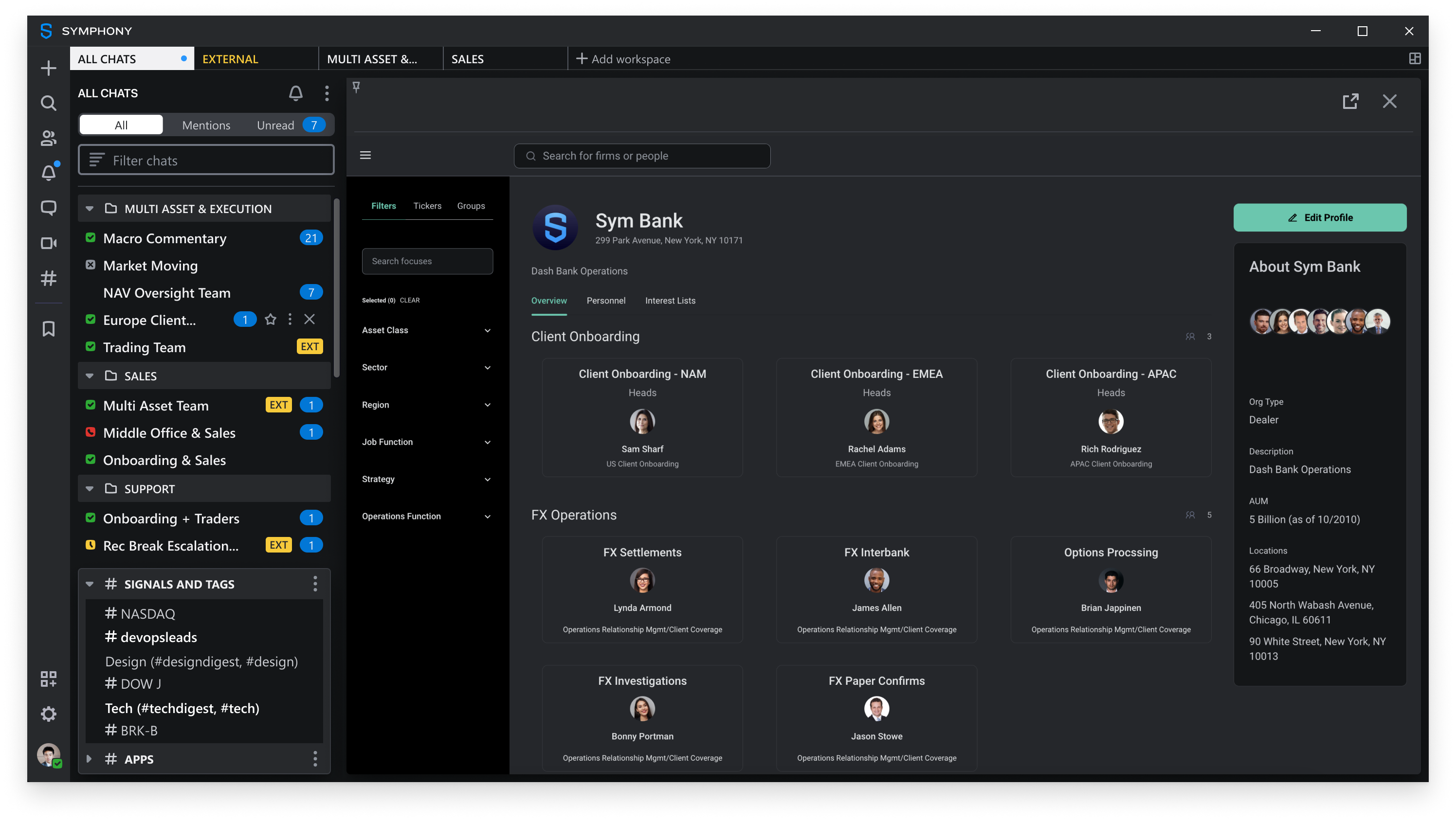Open notifications bell in the left sidebar

(49, 173)
